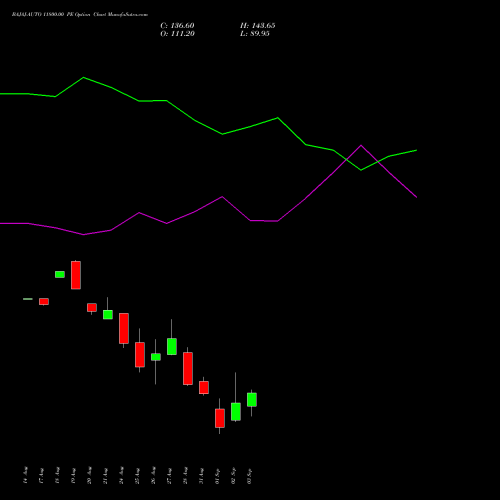Click the red 24 Aug candlestick body
This screenshot has height=500, width=500.
[124, 328]
